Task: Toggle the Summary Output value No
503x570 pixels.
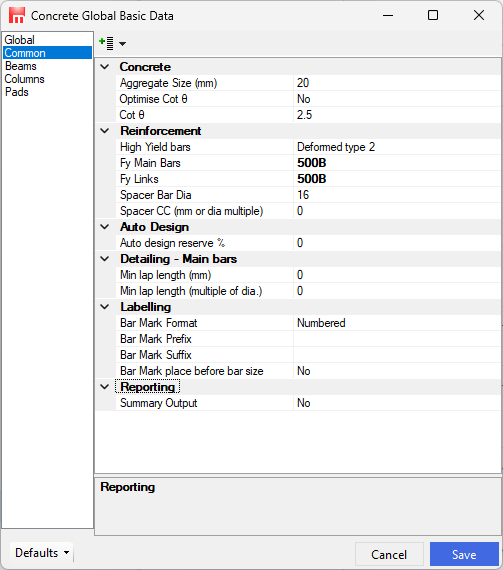Action: point(397,403)
